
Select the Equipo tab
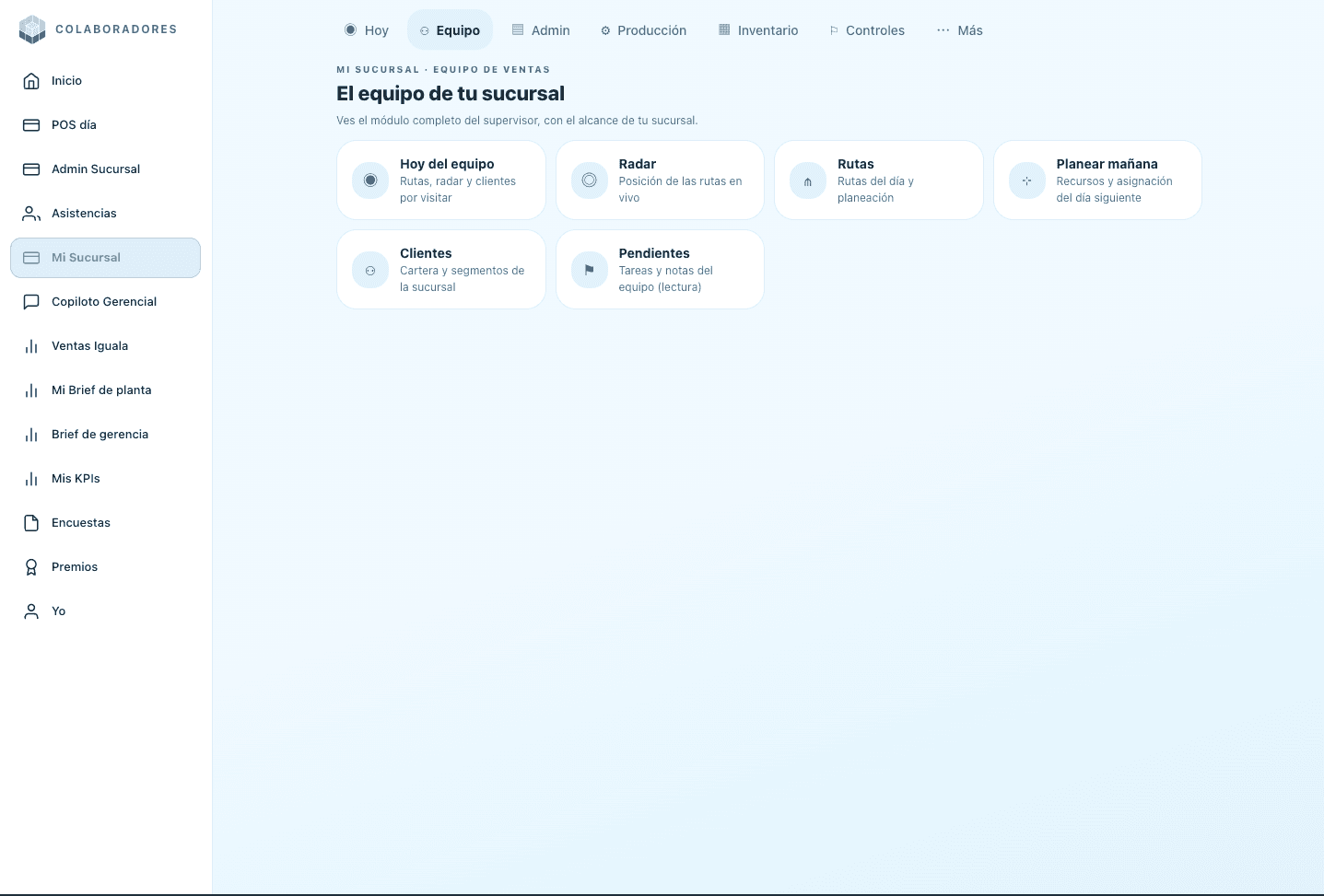450,30
